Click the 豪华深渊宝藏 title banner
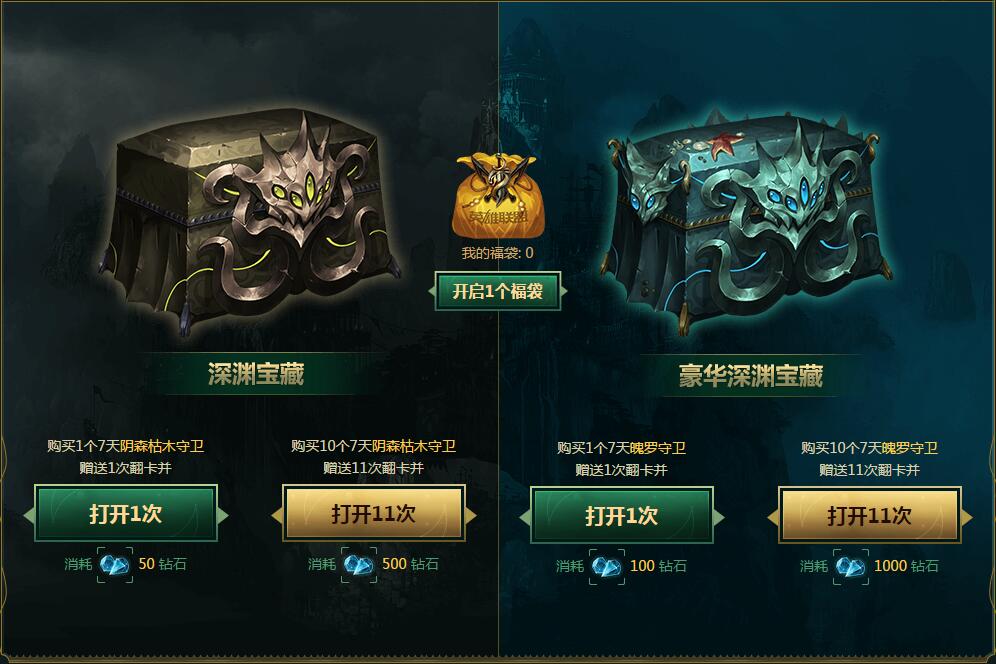This screenshot has width=996, height=664. [x=750, y=376]
